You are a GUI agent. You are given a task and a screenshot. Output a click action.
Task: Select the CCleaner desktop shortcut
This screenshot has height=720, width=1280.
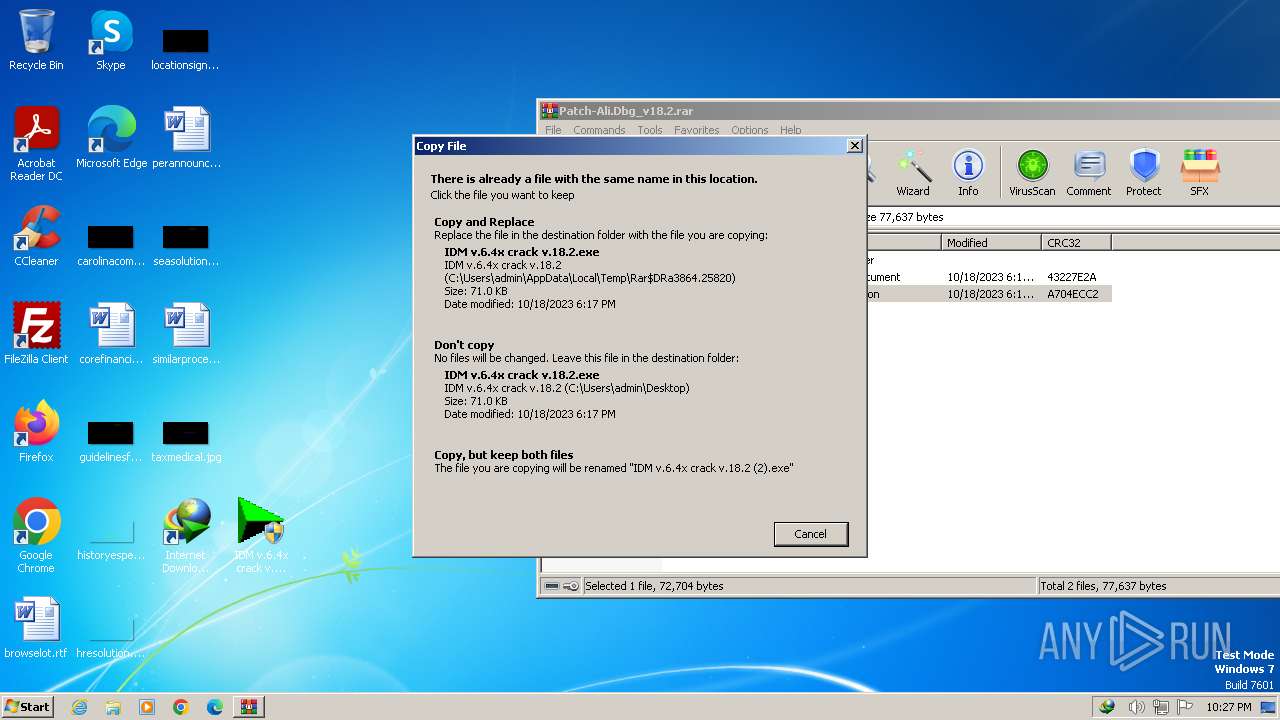coord(36,236)
